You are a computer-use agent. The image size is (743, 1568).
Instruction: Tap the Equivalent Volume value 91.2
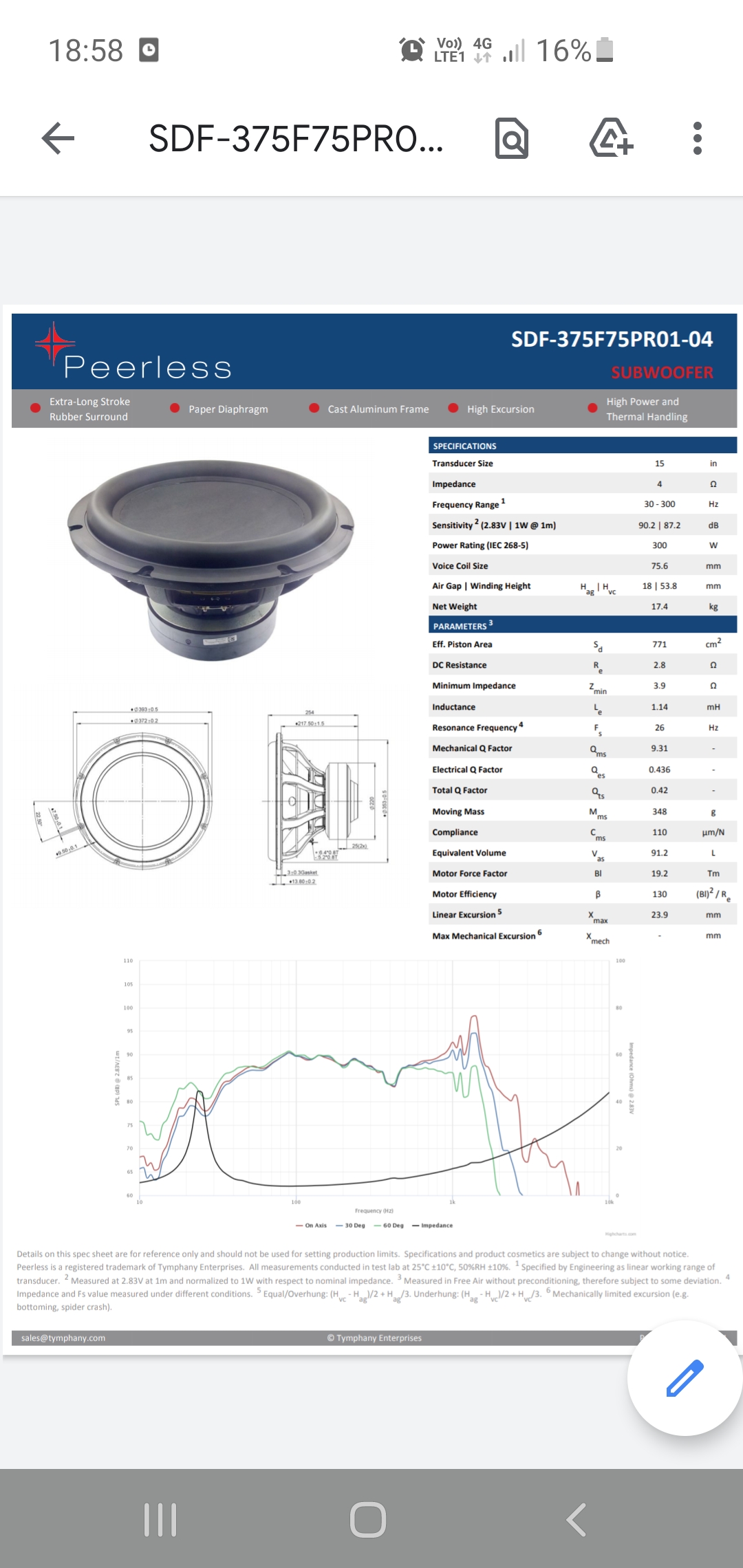(x=659, y=853)
